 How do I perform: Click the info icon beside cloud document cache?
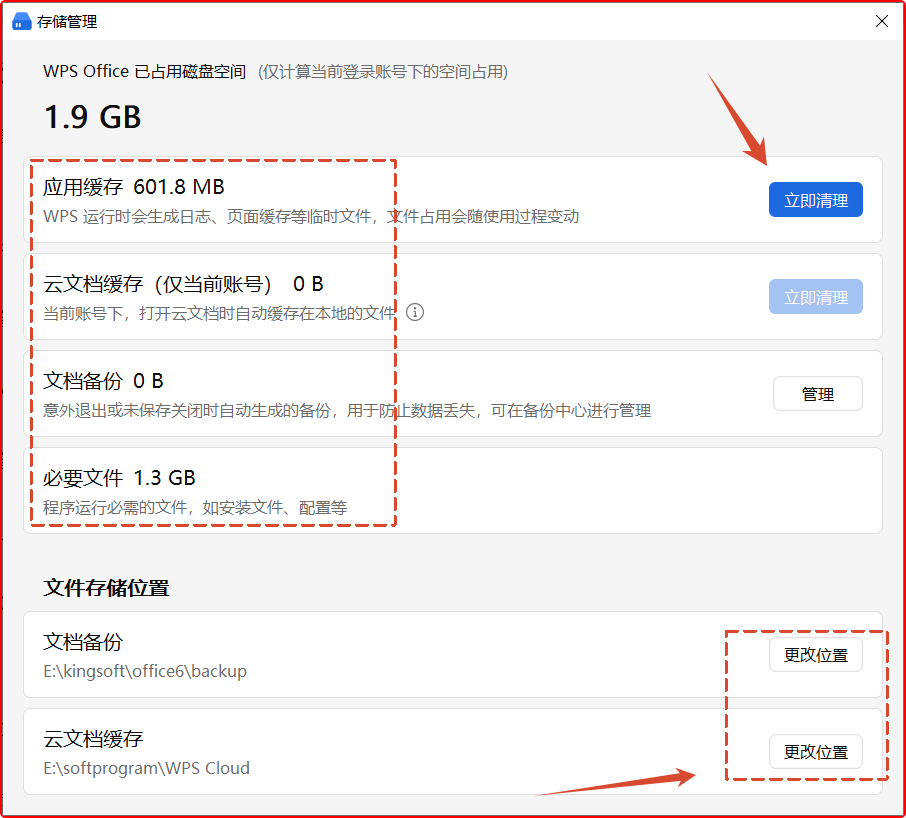tap(415, 313)
